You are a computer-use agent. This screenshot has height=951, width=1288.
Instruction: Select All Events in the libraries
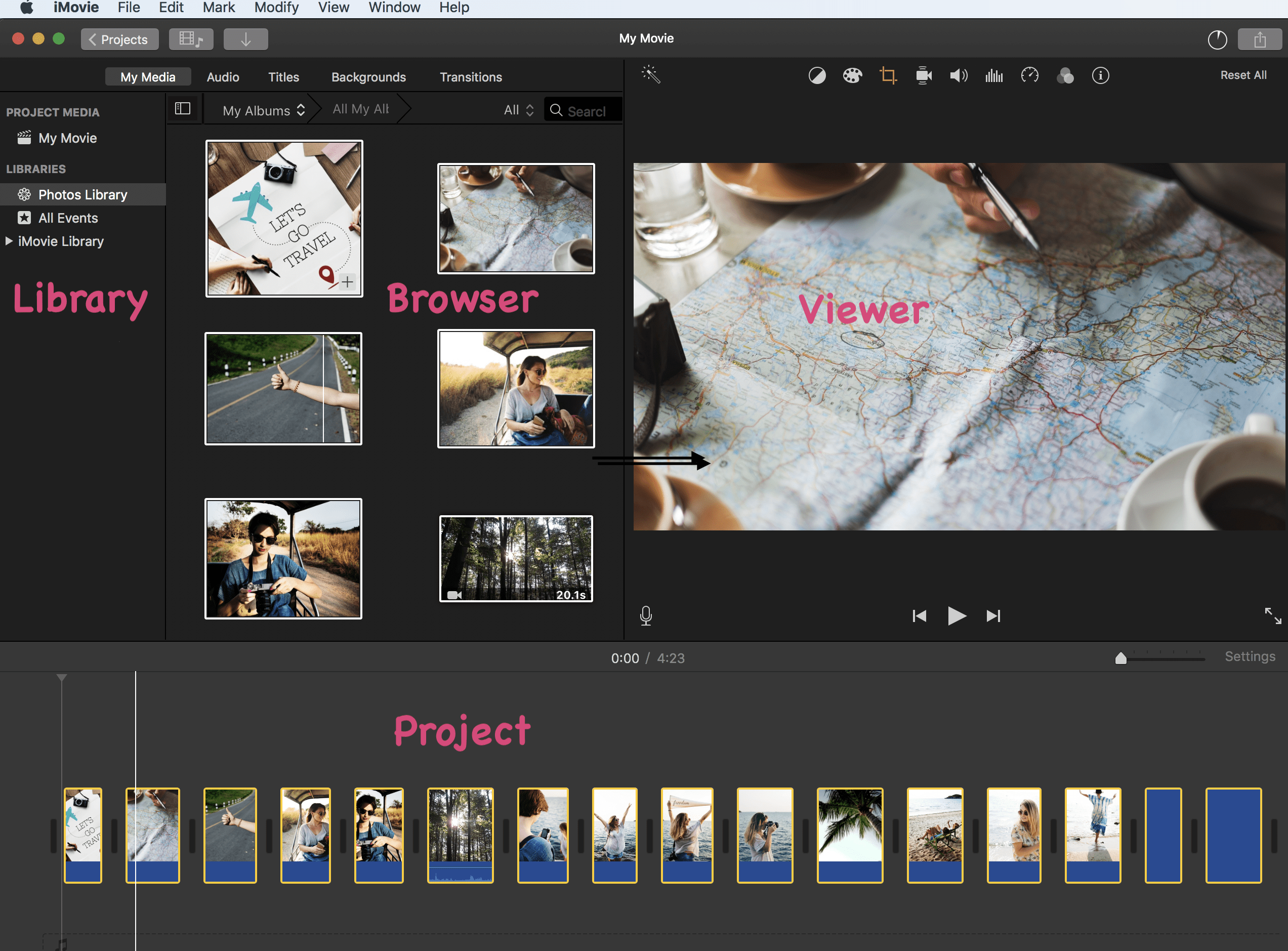point(68,218)
